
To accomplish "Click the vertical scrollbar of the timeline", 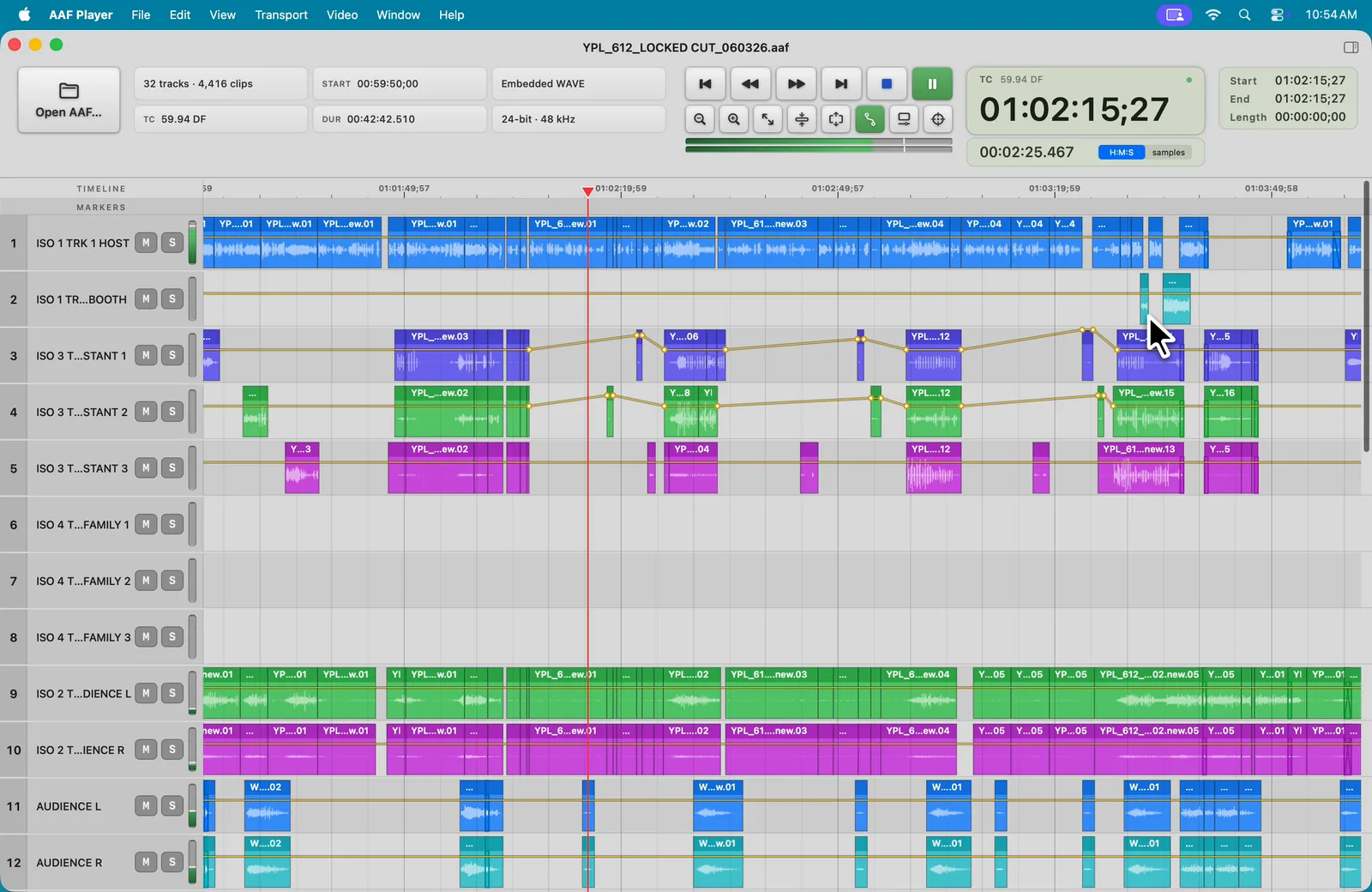I will 1367,316.
